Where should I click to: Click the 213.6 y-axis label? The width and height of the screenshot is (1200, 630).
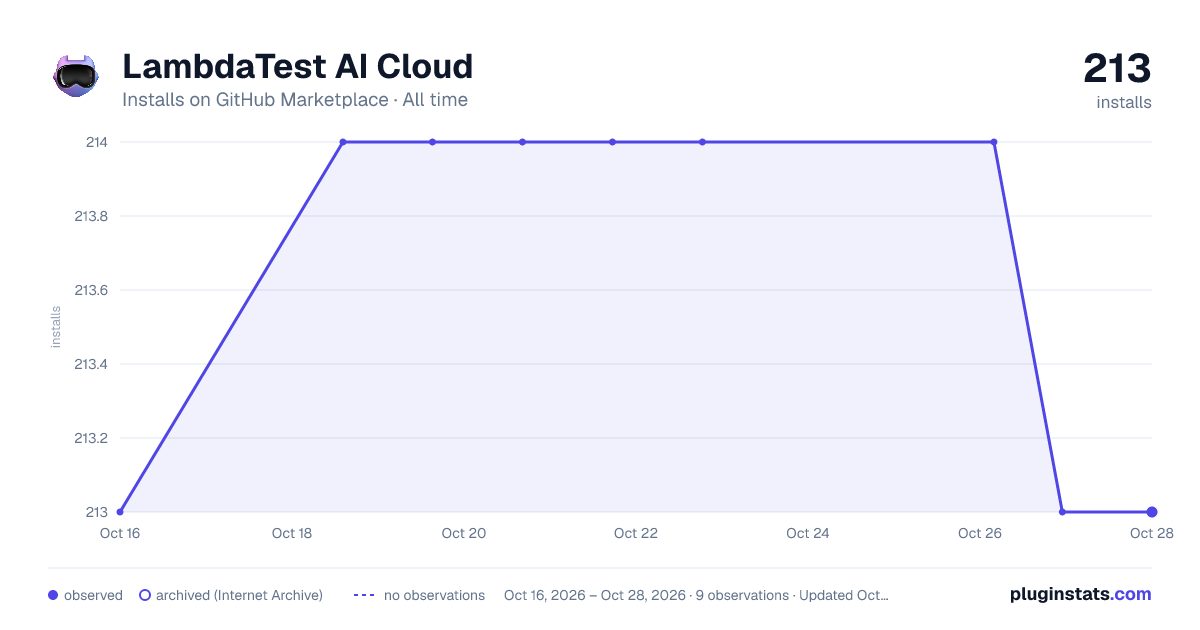click(91, 290)
